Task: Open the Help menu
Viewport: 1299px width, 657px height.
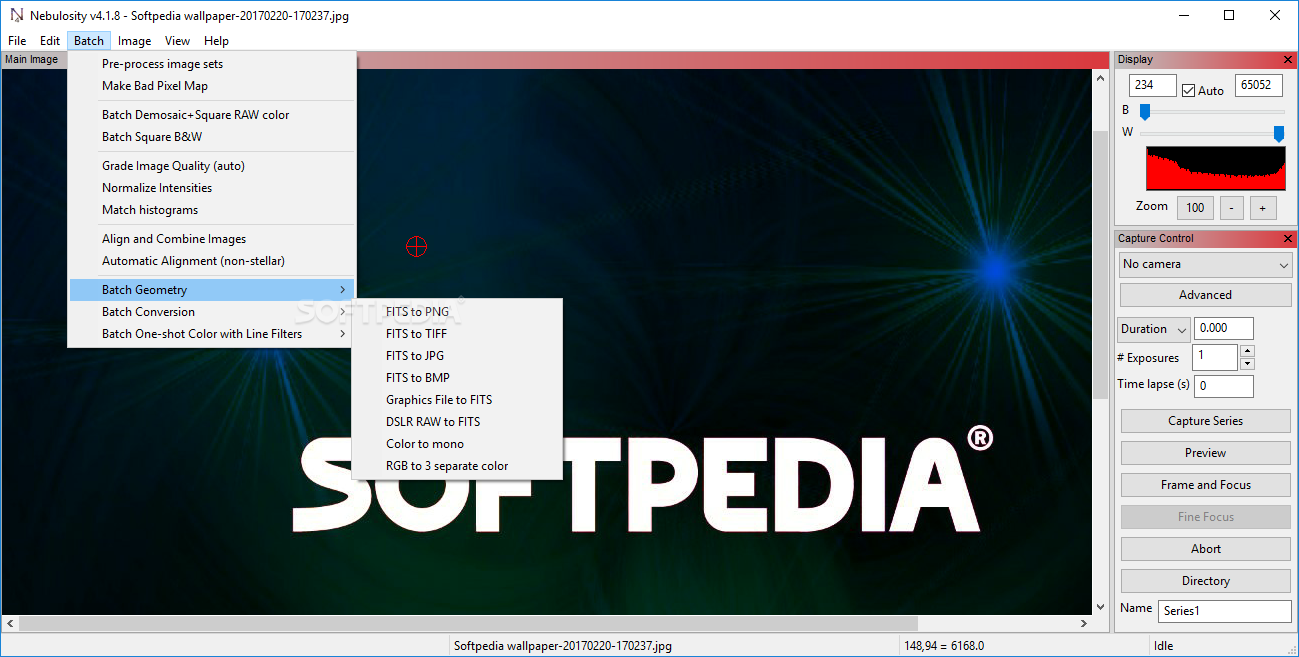Action: (216, 41)
